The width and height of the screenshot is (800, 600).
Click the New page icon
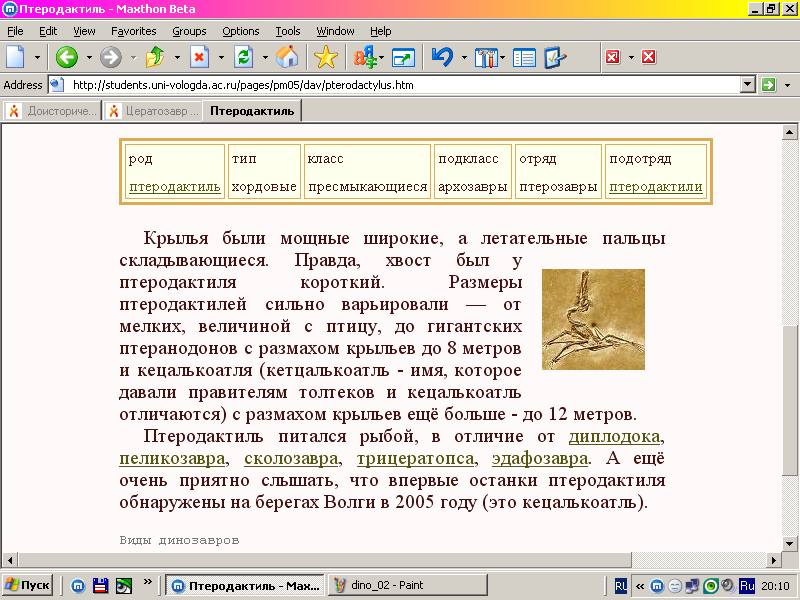[16, 57]
